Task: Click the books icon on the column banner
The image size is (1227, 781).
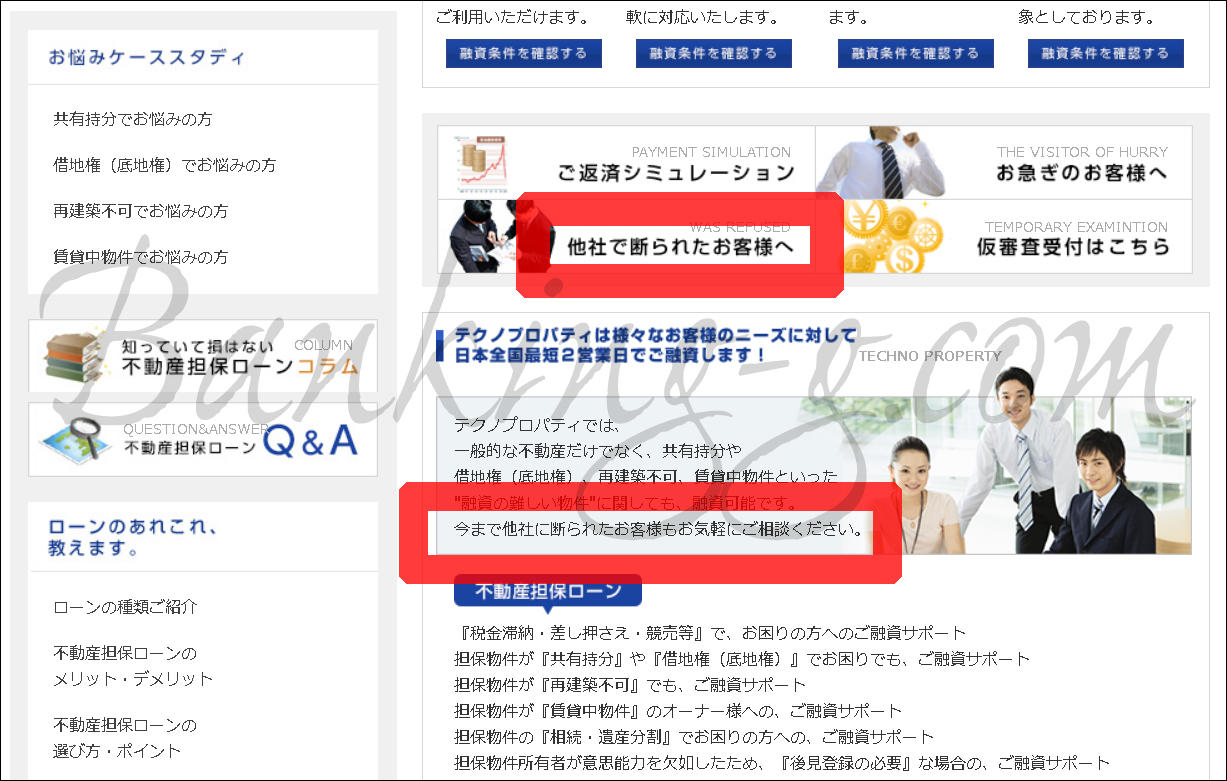Action: (x=75, y=355)
